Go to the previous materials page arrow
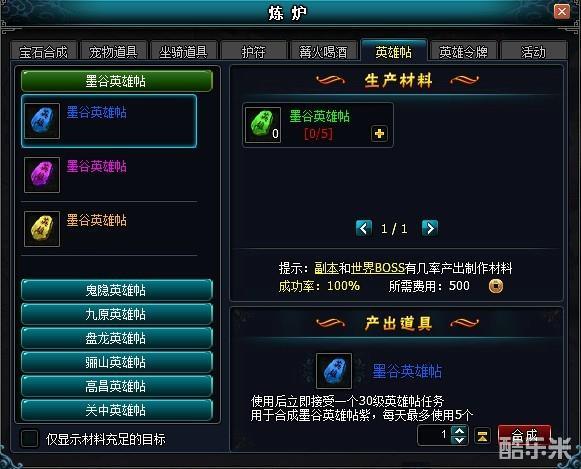The height and width of the screenshot is (469, 581). pos(363,228)
